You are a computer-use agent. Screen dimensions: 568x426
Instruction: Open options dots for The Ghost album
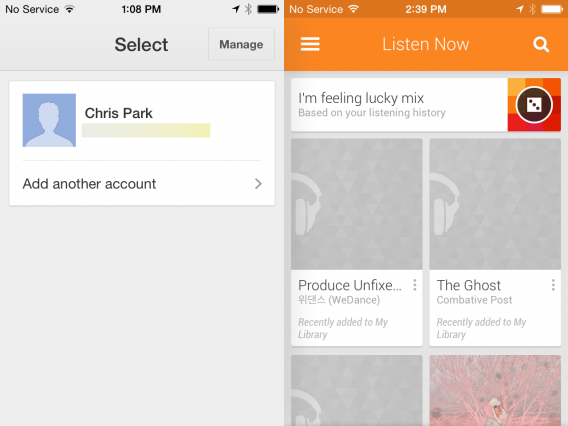553,285
